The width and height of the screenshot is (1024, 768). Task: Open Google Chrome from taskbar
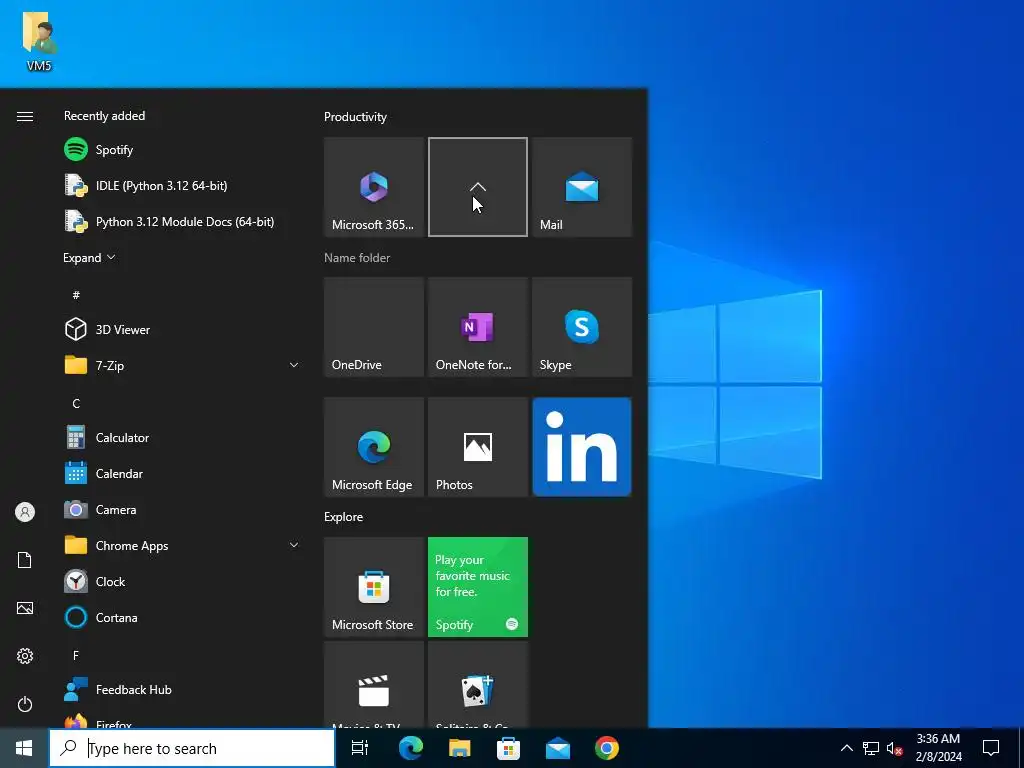tap(607, 748)
